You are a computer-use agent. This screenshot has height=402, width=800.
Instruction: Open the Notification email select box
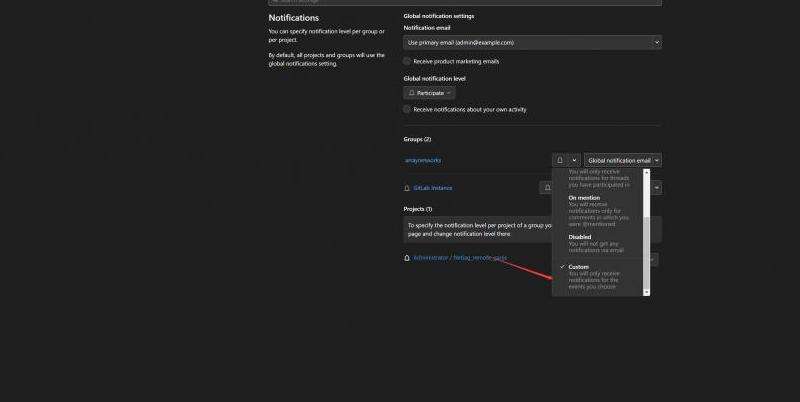click(x=532, y=43)
